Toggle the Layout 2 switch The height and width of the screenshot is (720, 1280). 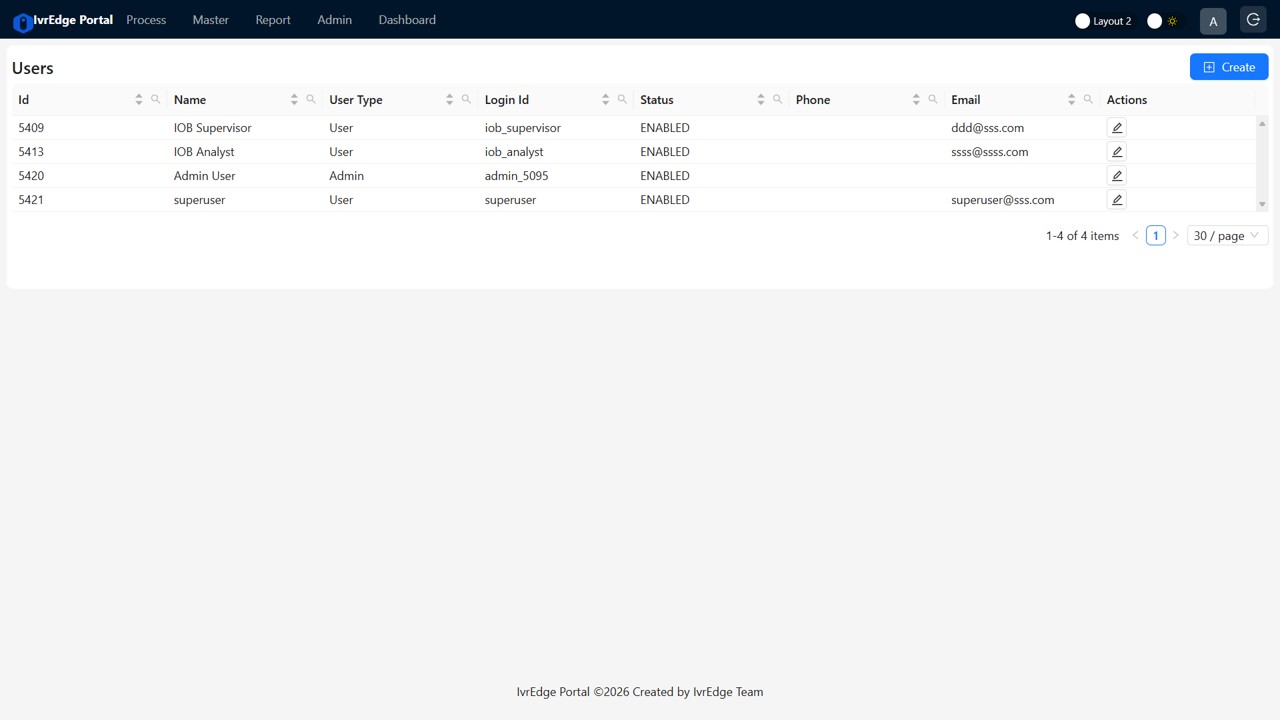click(x=1083, y=20)
